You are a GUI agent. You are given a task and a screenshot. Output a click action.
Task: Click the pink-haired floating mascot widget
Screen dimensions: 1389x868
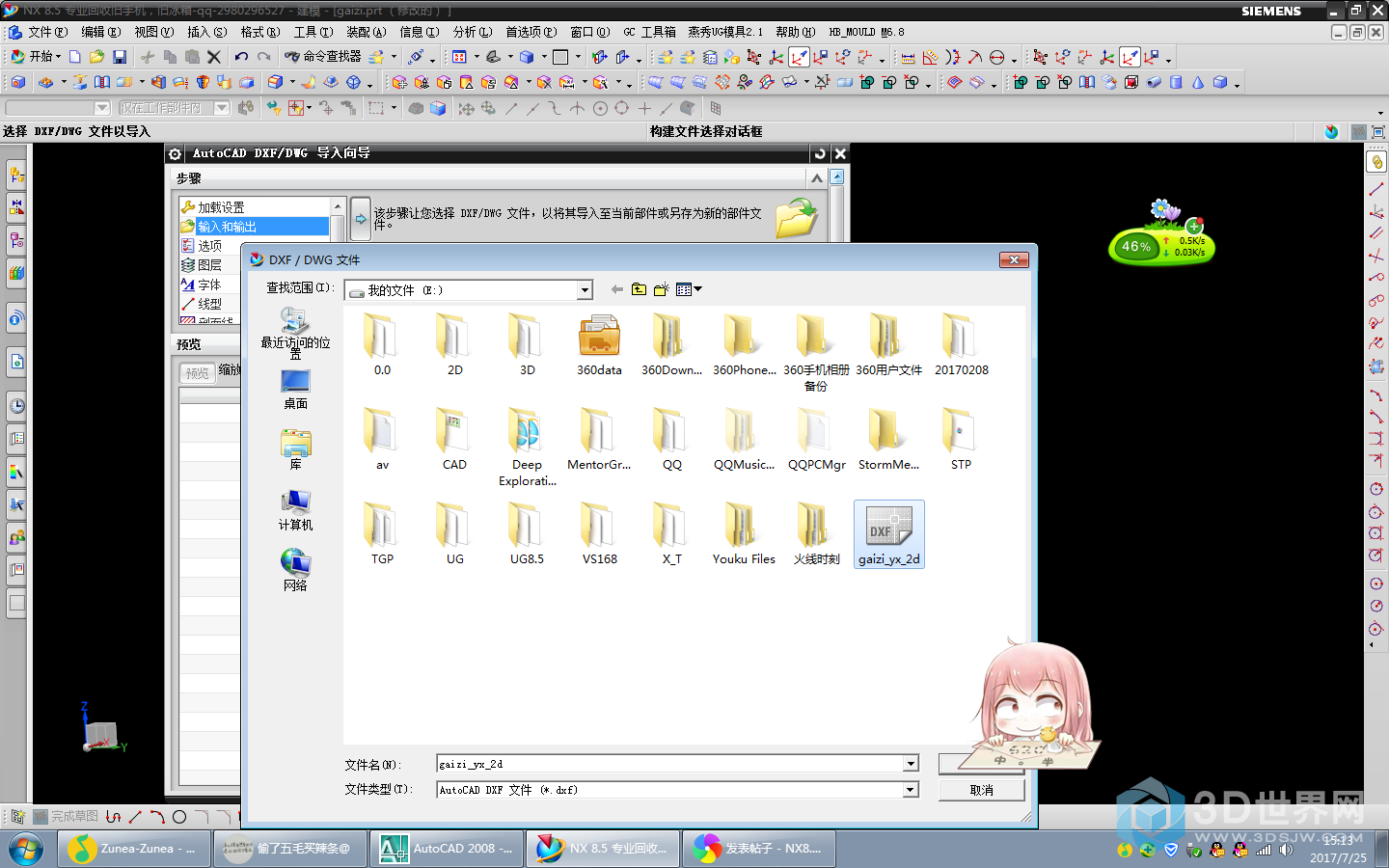pyautogui.click(x=1035, y=706)
